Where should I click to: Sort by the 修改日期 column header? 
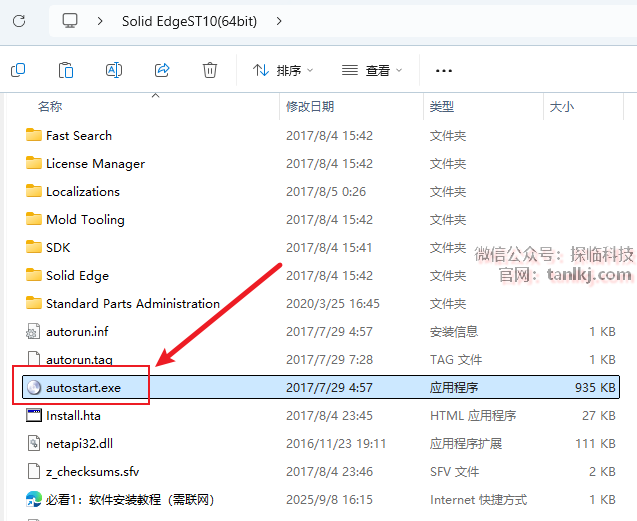point(309,106)
